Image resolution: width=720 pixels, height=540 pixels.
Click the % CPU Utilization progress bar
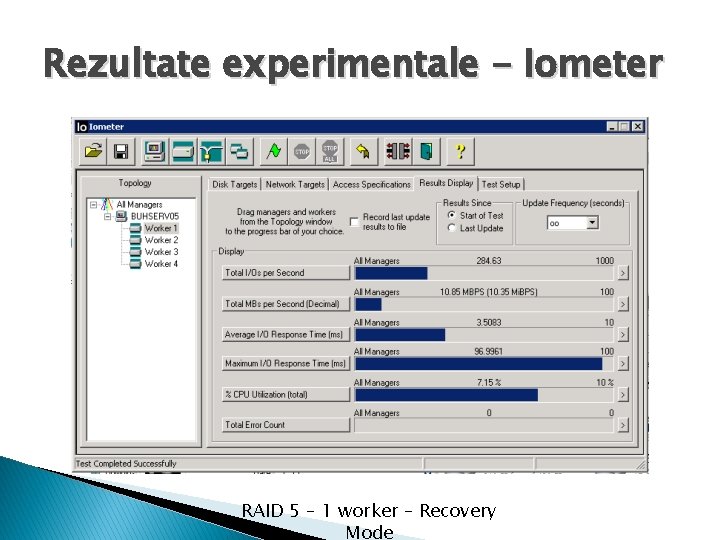(x=484, y=395)
